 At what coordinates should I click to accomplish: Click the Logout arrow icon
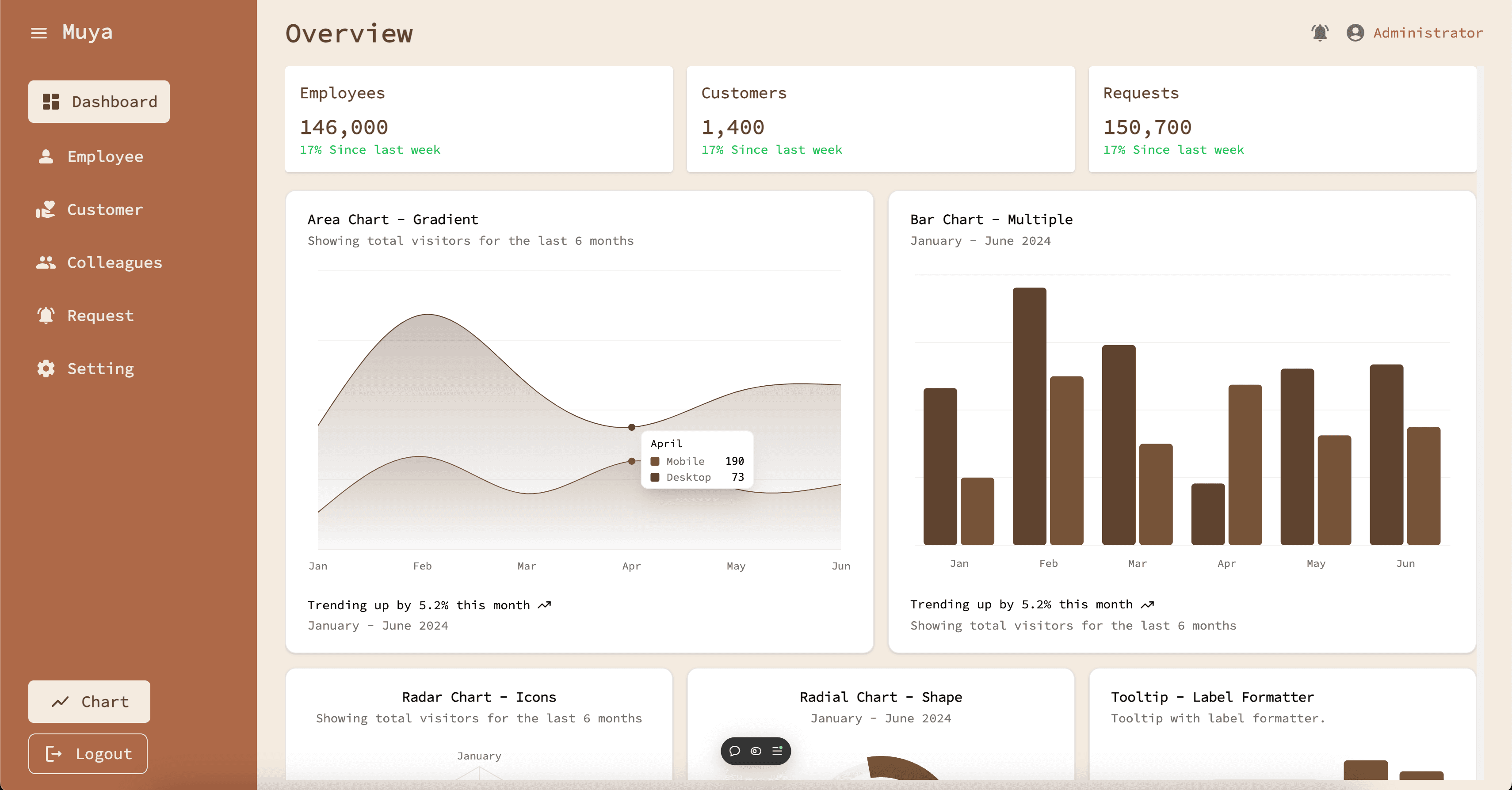click(54, 754)
